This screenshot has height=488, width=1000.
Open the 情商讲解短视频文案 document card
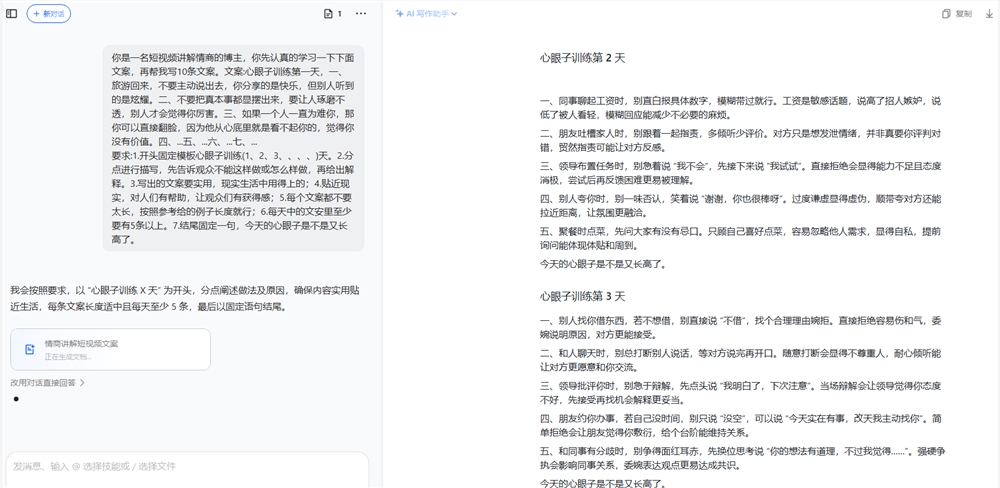[110, 349]
